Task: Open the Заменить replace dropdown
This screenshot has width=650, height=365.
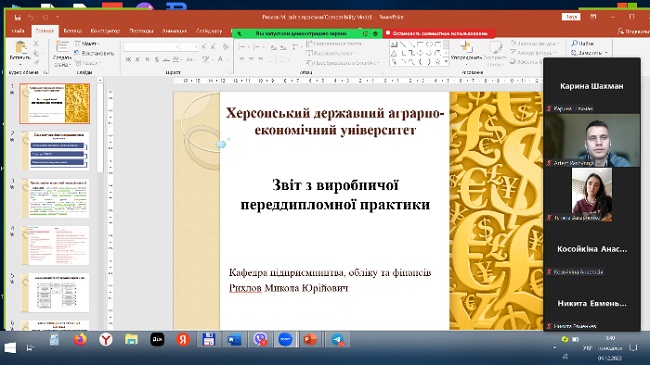Action: (x=589, y=53)
